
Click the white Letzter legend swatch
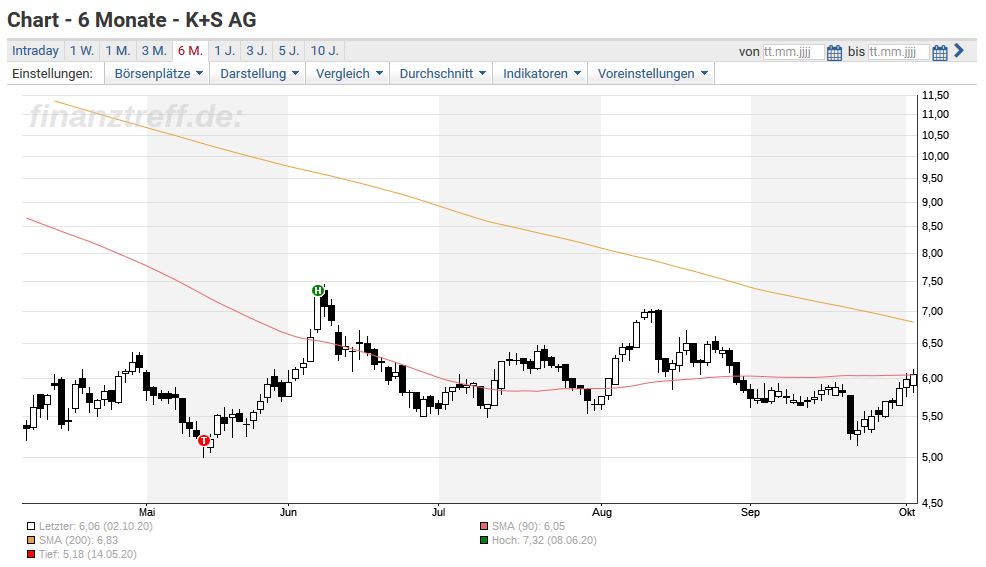[31, 527]
